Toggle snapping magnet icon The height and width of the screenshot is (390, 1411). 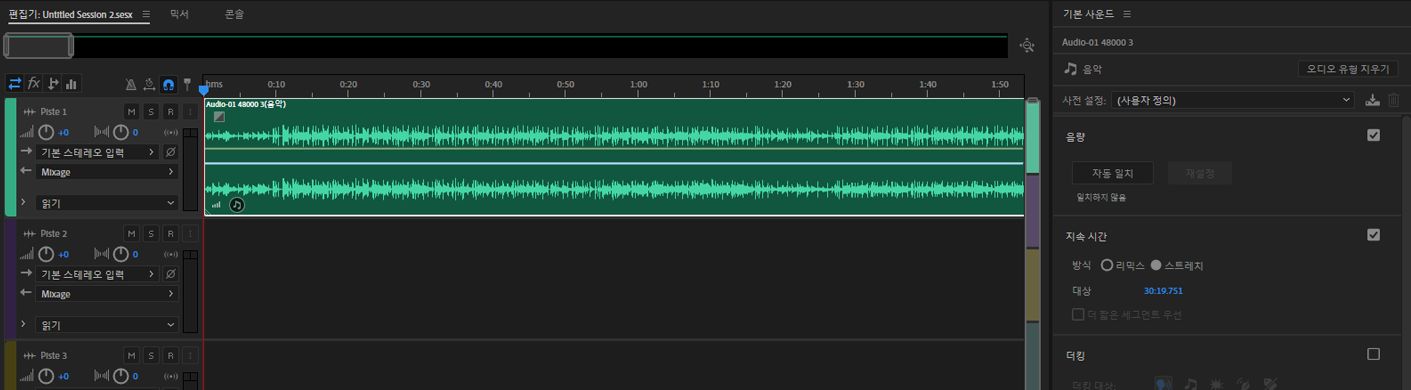169,85
